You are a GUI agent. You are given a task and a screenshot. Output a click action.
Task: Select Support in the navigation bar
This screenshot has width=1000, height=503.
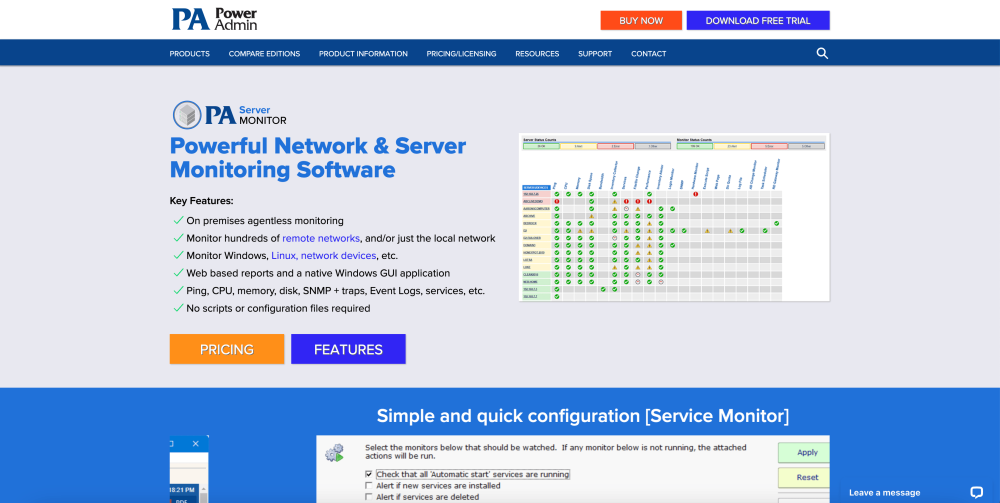click(595, 54)
